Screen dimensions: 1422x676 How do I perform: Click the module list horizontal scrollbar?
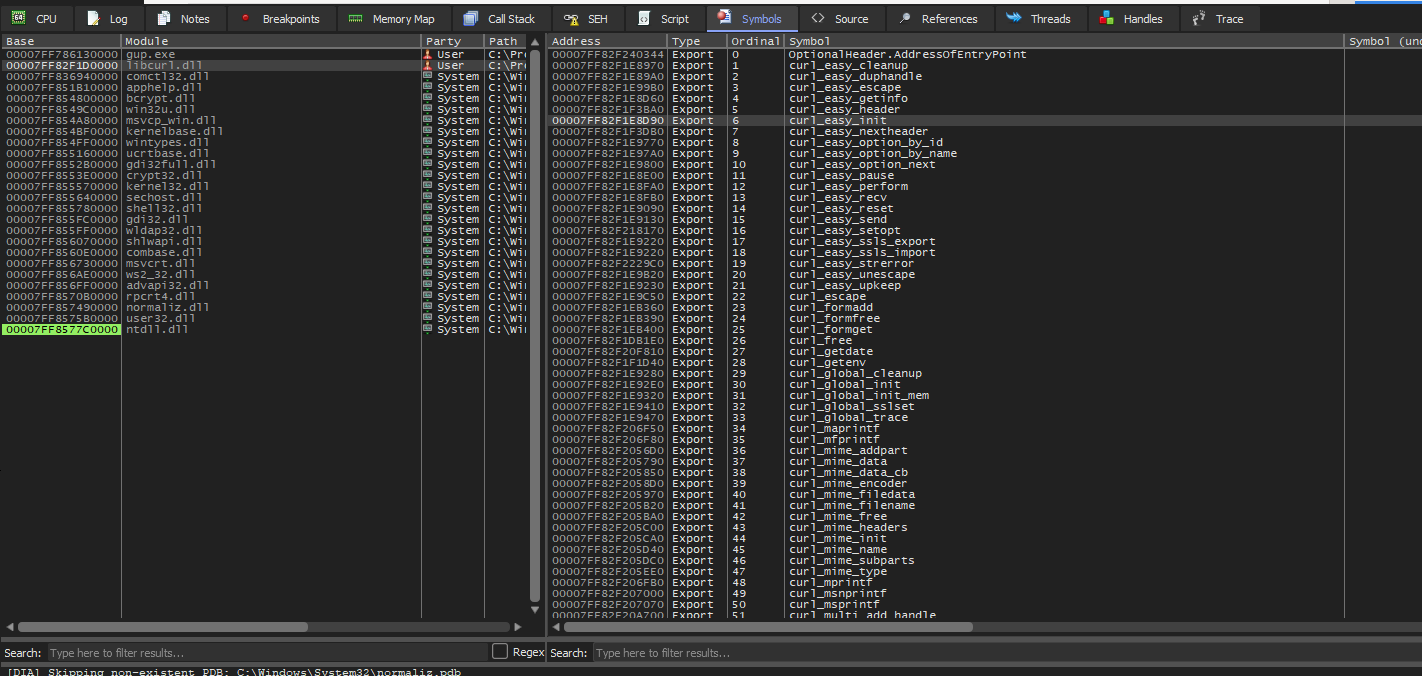pyautogui.click(x=163, y=627)
